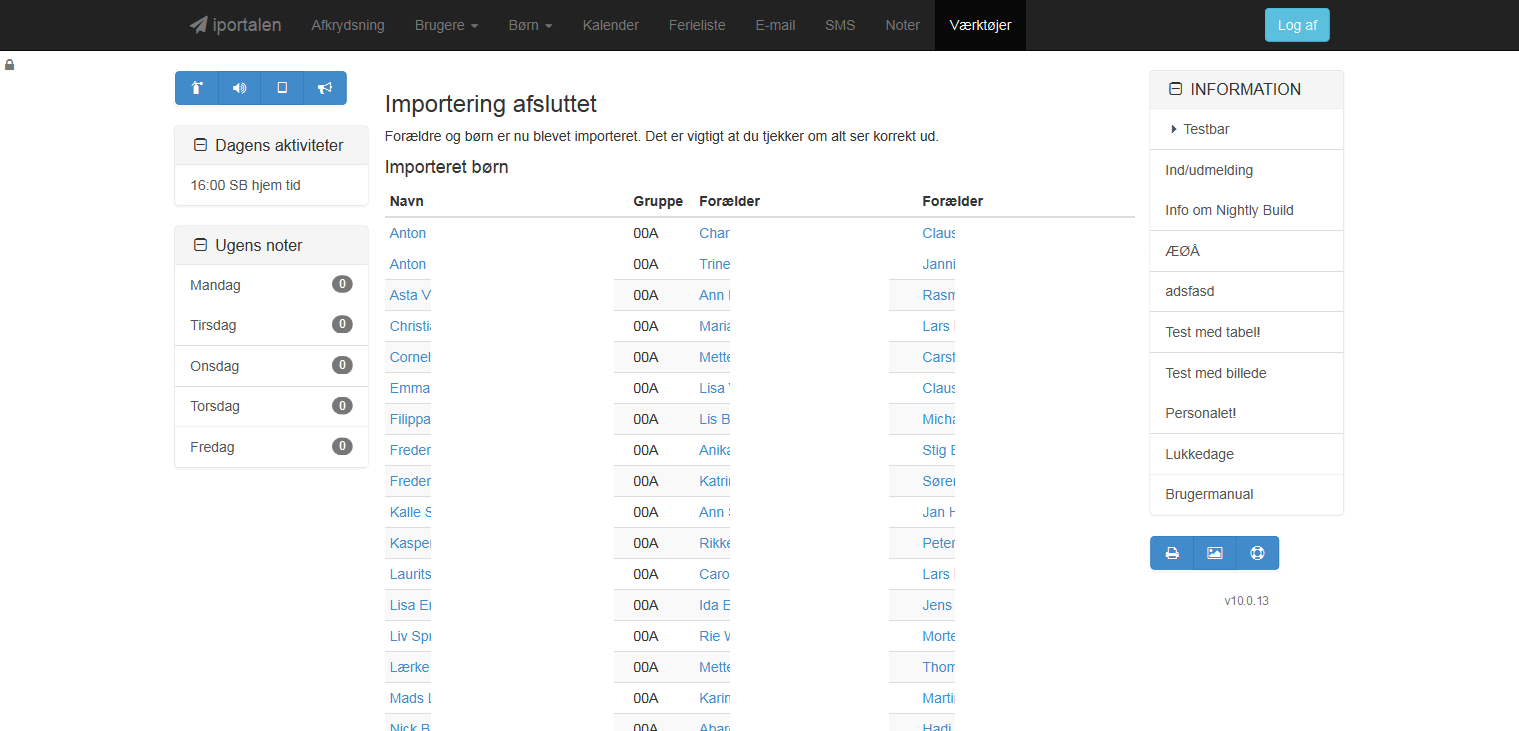Open the ÆØÅ information item

point(1246,251)
